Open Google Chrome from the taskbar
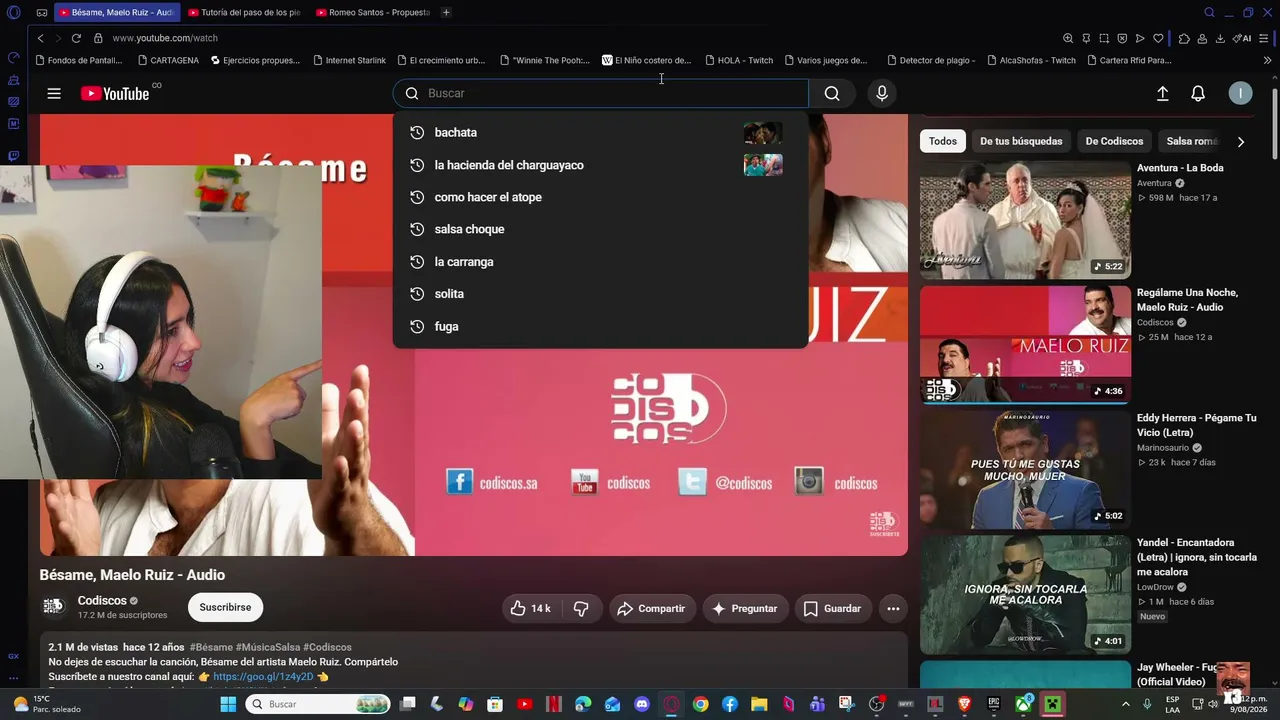 coord(701,704)
